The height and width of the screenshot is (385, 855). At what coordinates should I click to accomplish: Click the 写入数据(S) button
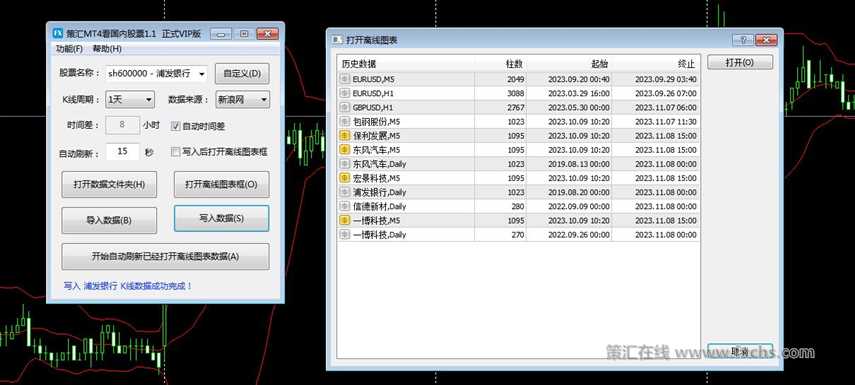(x=221, y=218)
